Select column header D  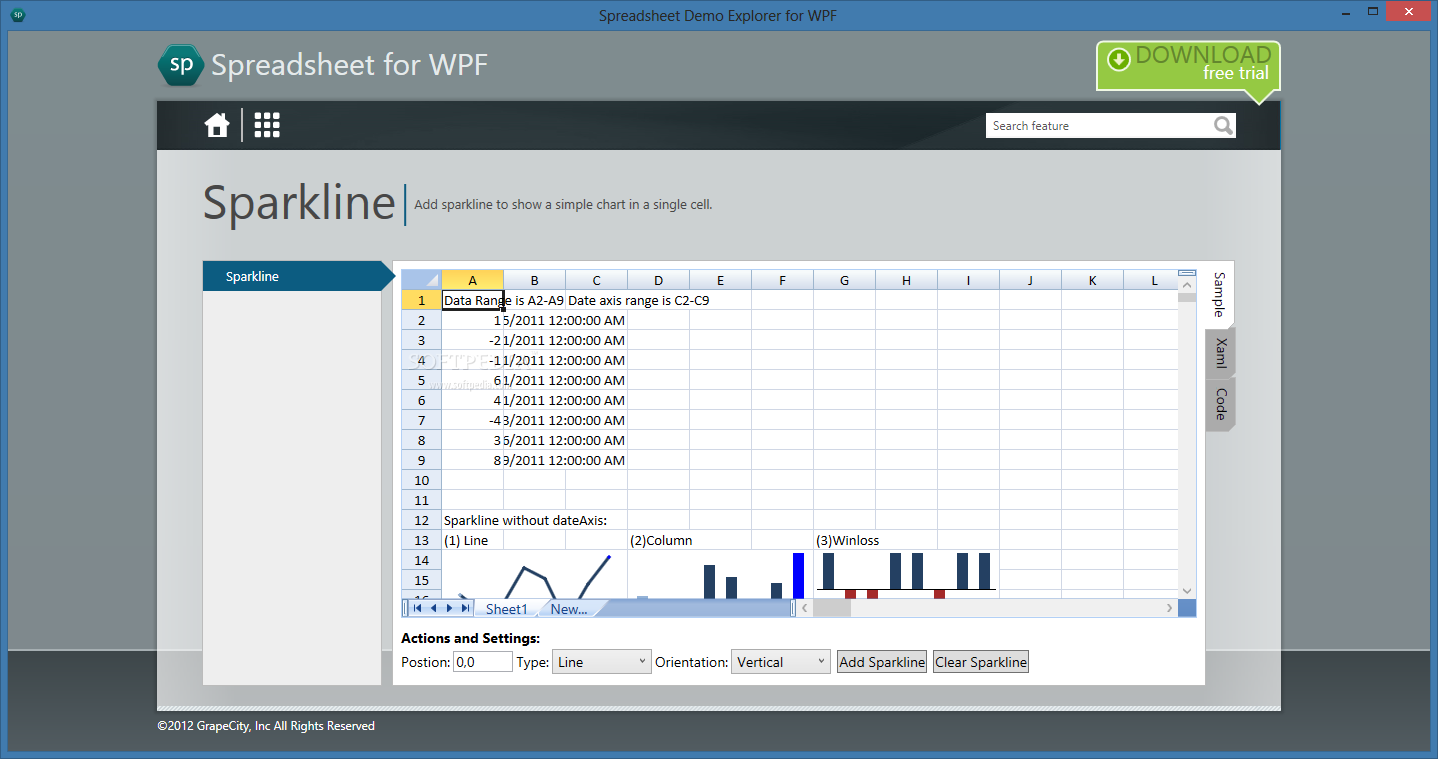coord(658,280)
